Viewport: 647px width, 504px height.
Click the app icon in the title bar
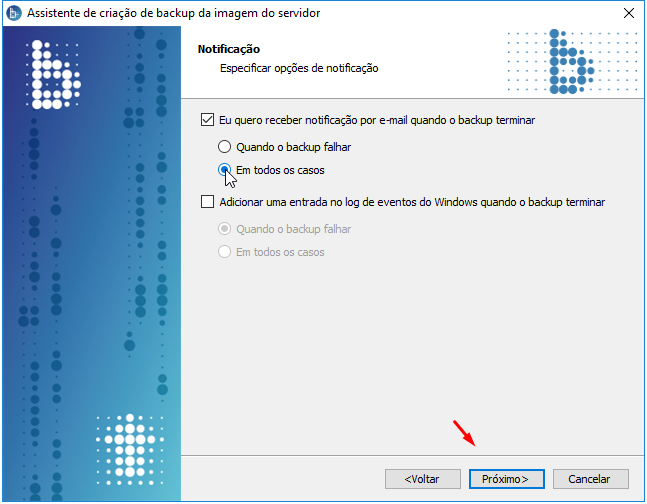14,13
